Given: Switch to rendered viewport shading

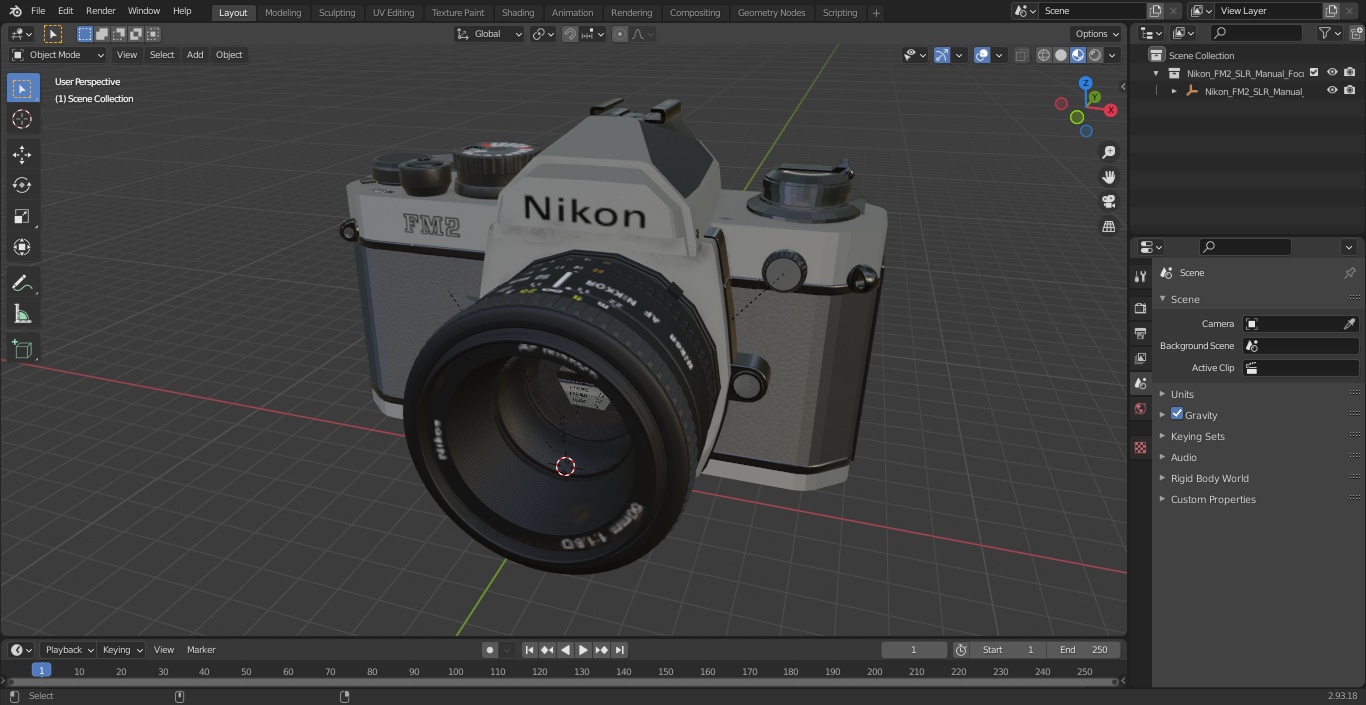Looking at the screenshot, I should tap(1095, 55).
